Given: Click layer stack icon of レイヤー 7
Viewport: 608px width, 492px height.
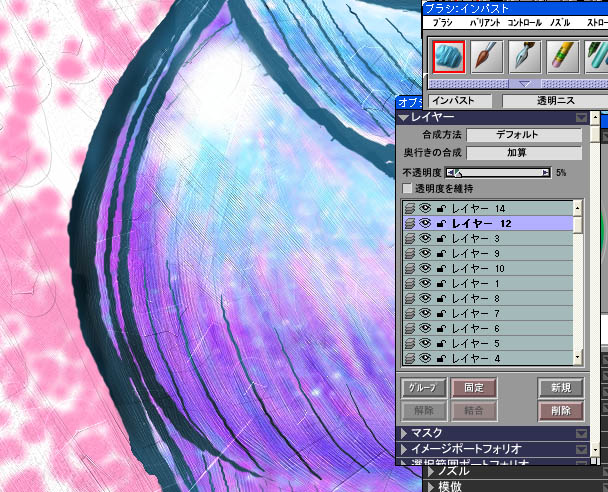Looking at the screenshot, I should pyautogui.click(x=409, y=314).
